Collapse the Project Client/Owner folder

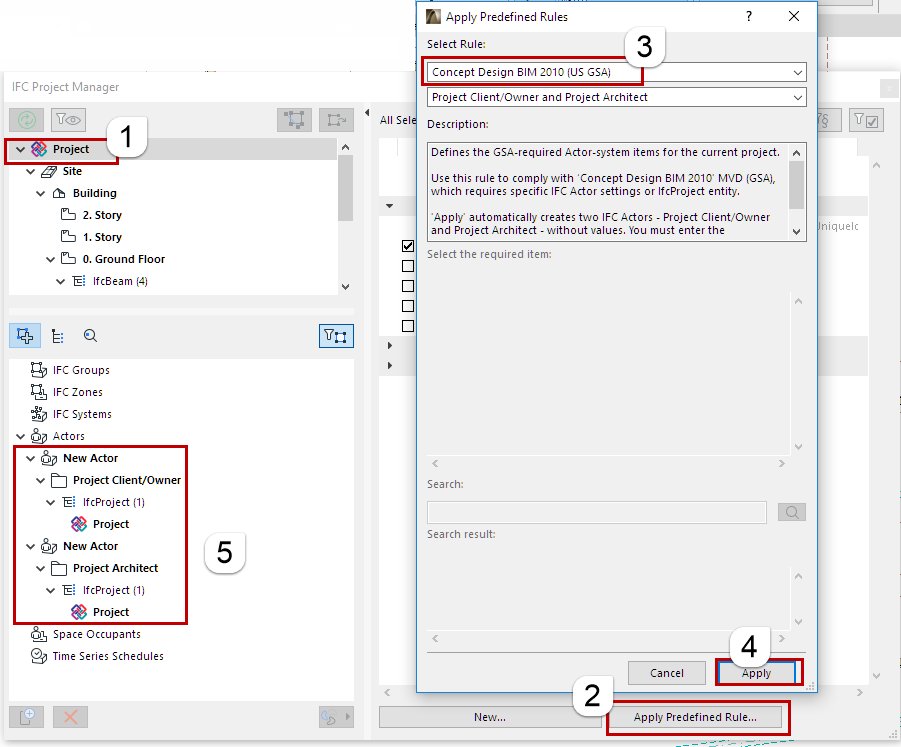click(x=40, y=480)
